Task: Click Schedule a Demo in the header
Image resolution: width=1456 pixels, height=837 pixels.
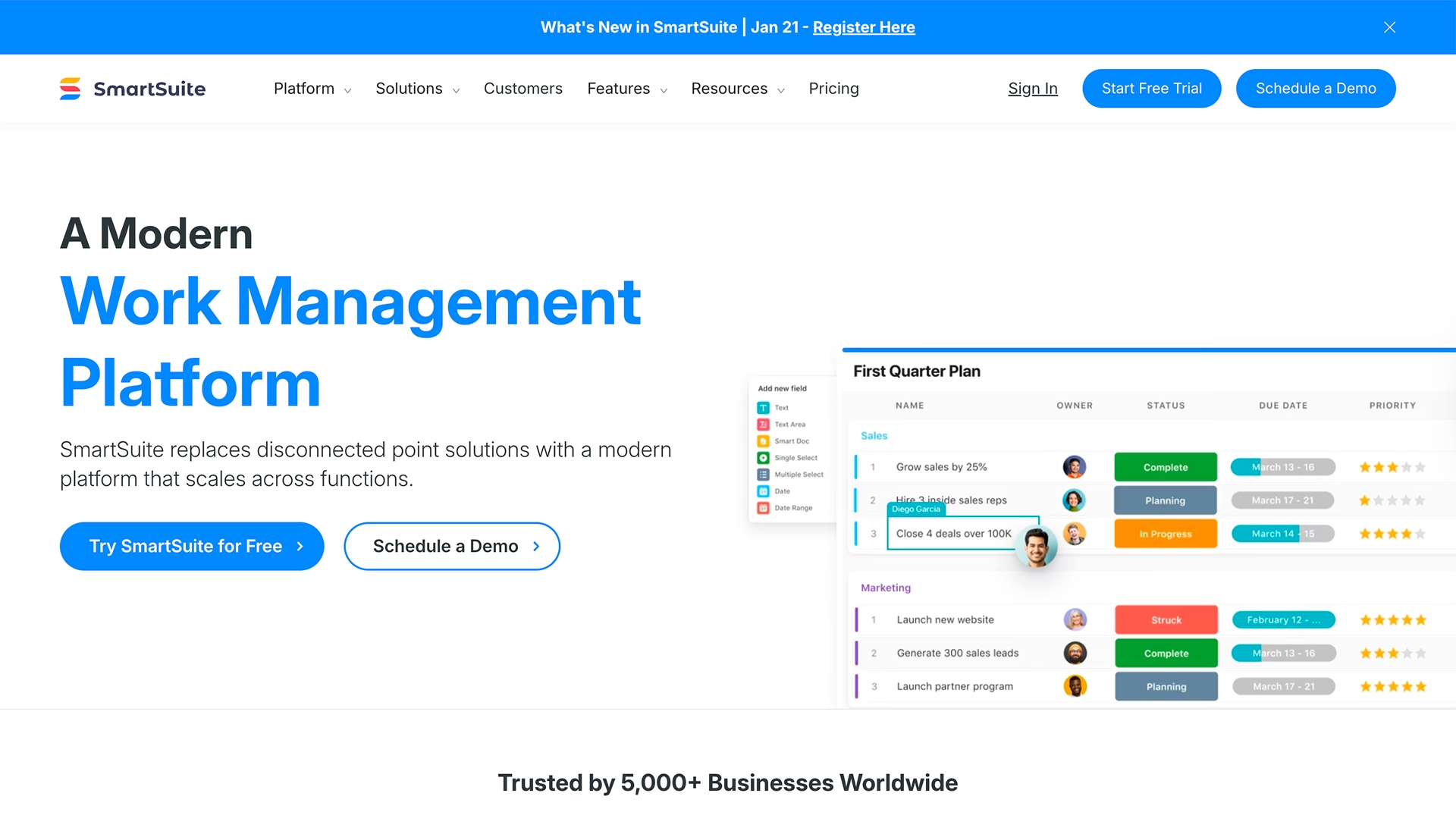Action: pyautogui.click(x=1316, y=89)
